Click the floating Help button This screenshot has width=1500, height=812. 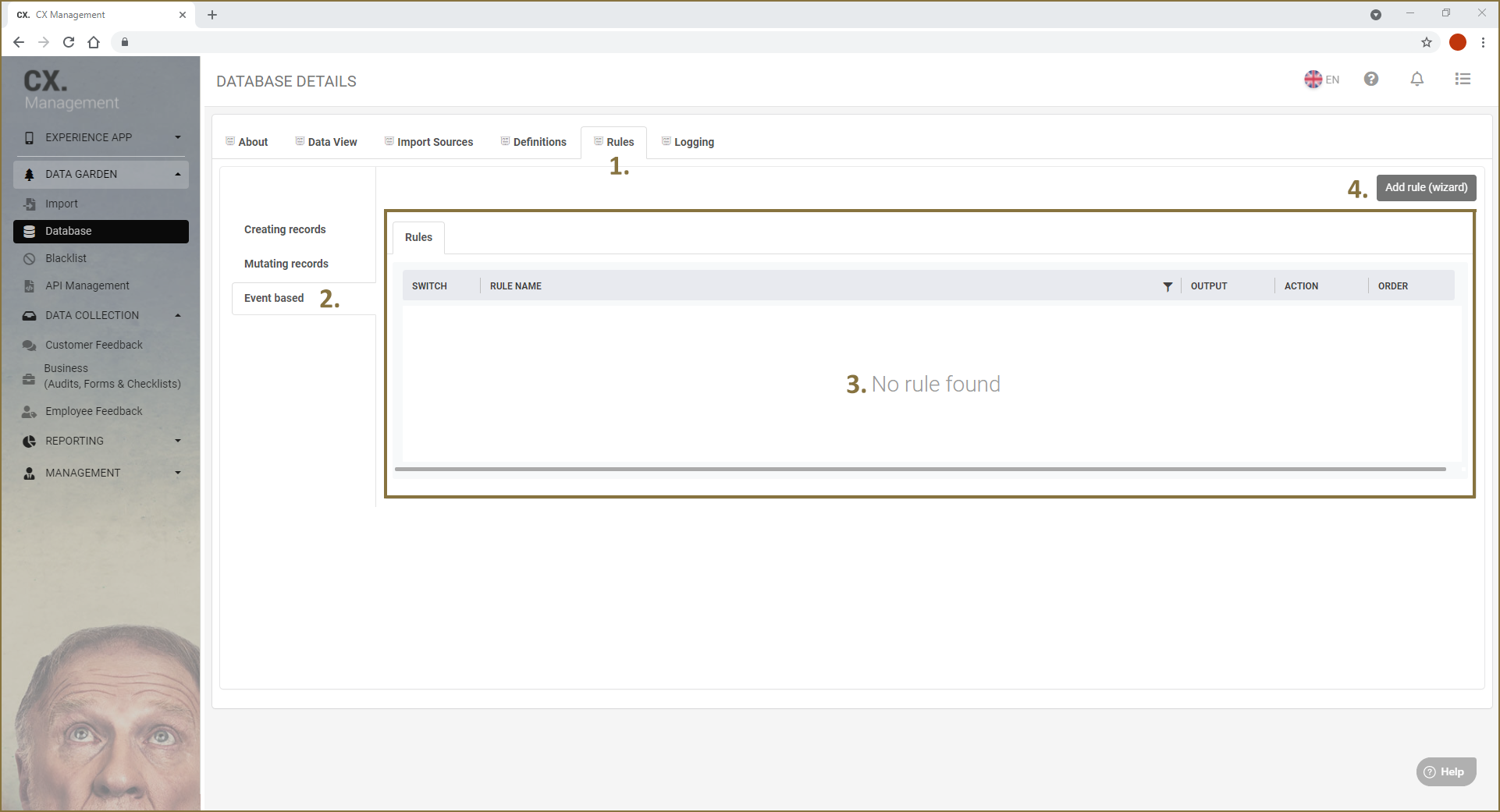point(1446,772)
